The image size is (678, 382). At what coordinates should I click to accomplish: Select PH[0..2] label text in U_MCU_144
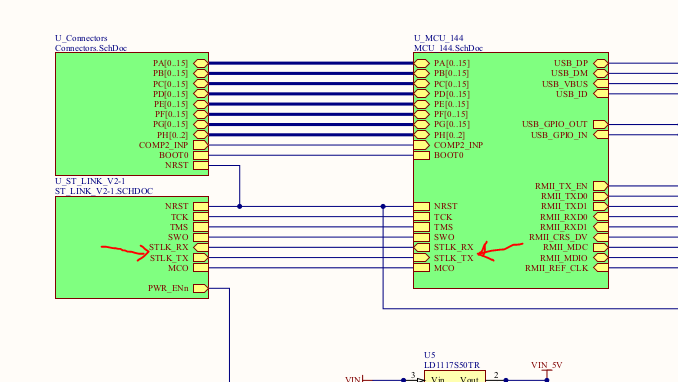[449, 135]
